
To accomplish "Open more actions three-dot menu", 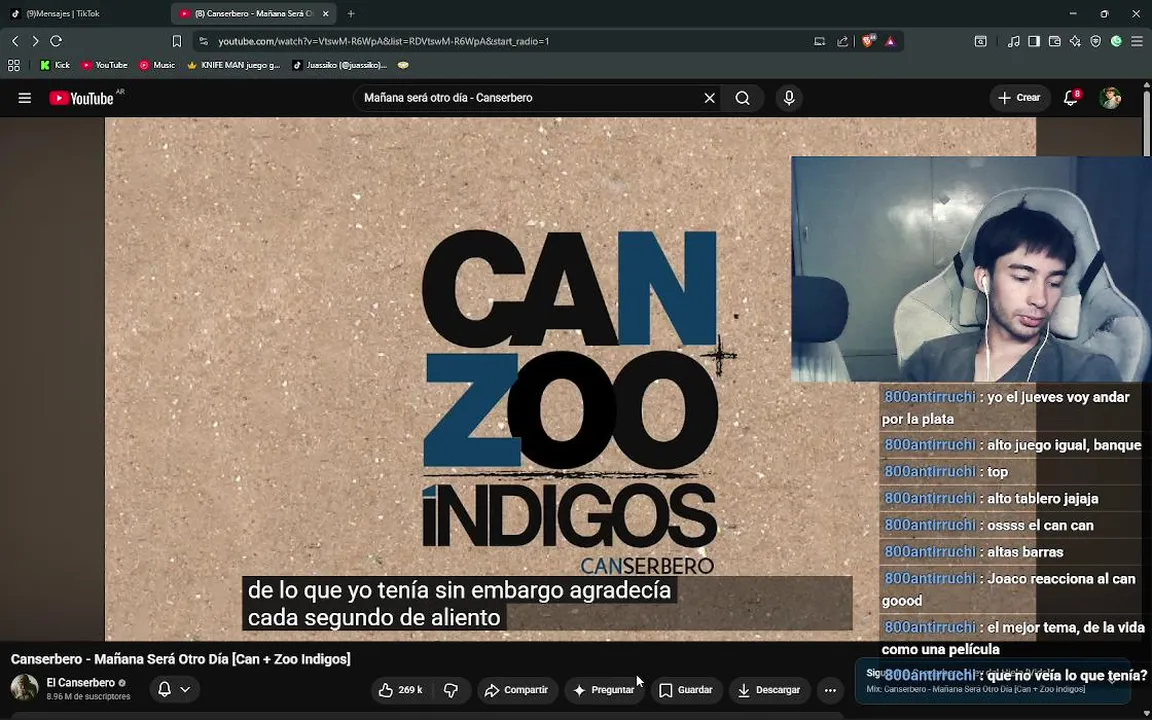I will [830, 690].
